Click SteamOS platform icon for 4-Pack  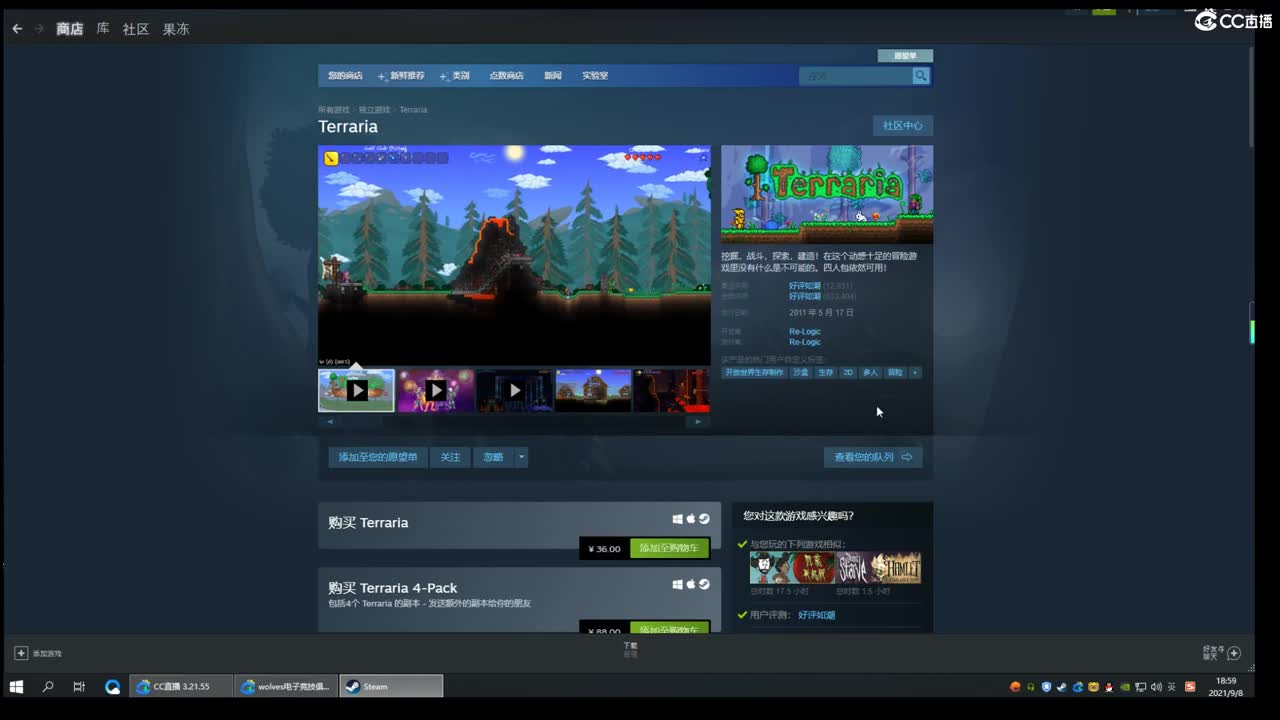click(x=704, y=584)
